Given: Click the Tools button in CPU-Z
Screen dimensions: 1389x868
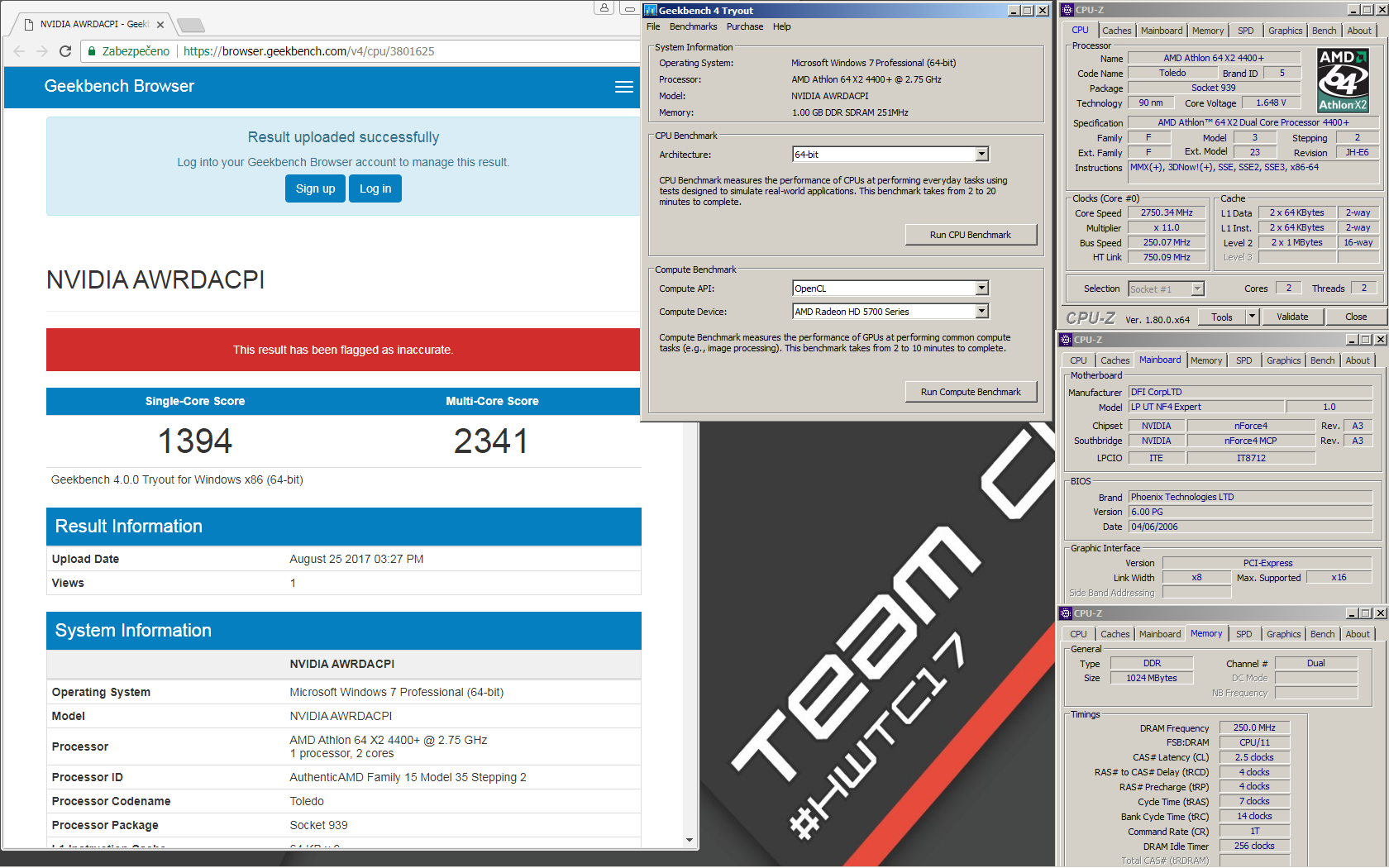Looking at the screenshot, I should [1222, 317].
